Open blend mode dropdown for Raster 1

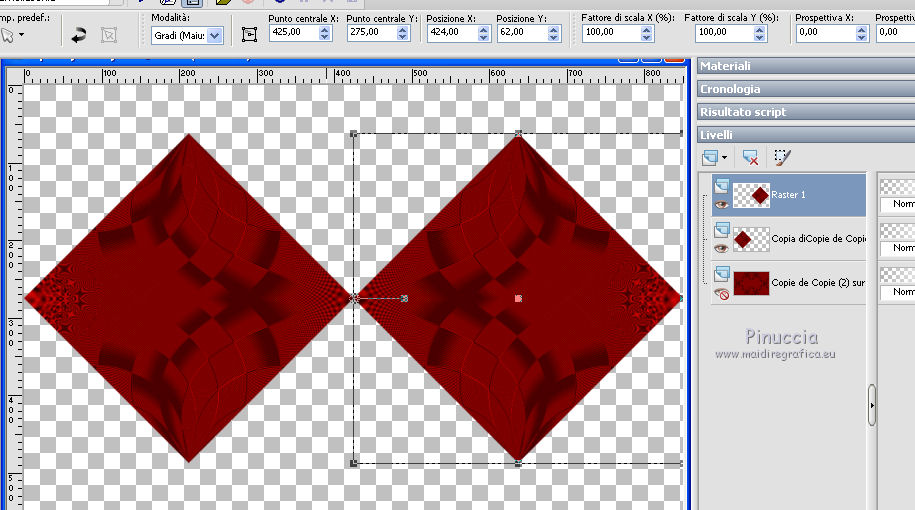[x=897, y=204]
